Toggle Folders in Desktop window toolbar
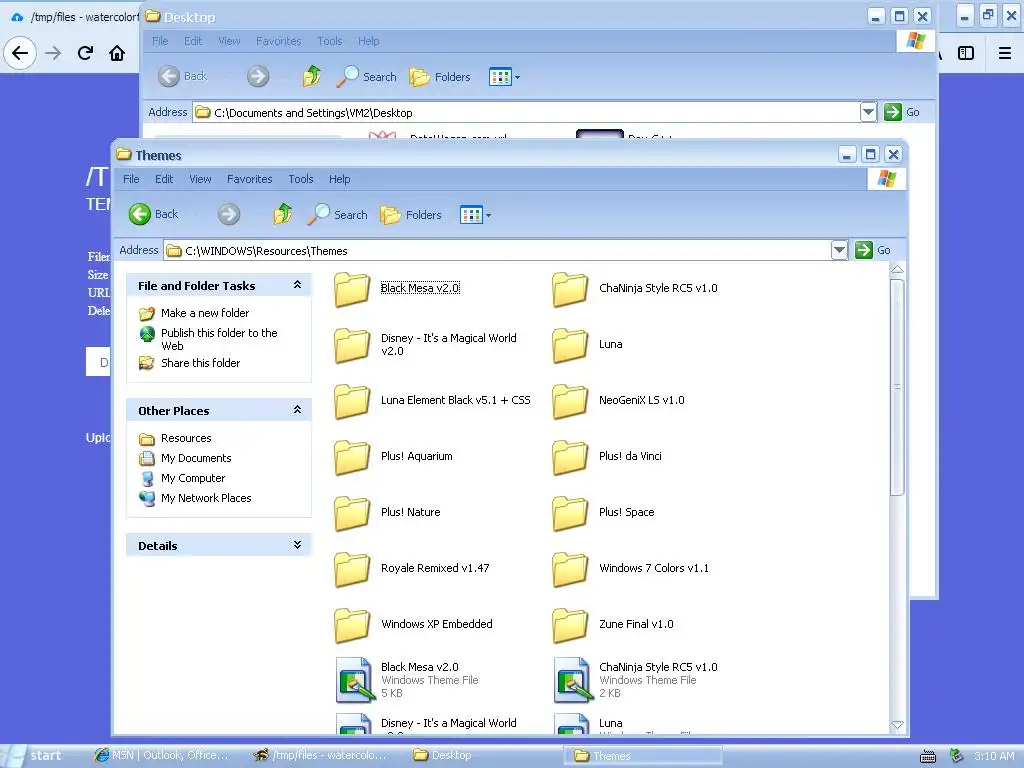This screenshot has width=1024, height=768. tap(440, 76)
